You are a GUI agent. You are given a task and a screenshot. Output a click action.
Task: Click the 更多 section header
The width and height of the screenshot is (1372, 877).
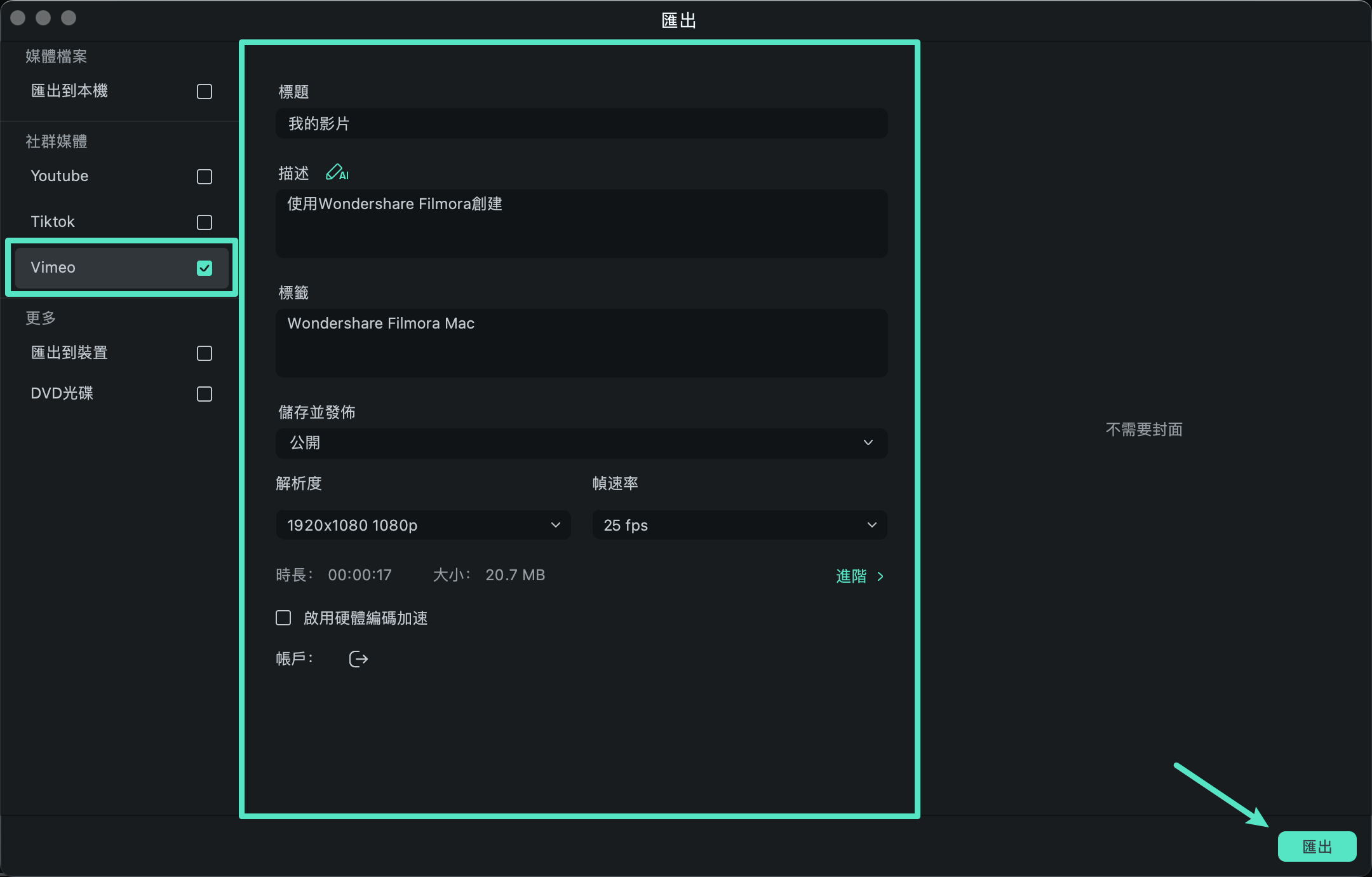point(41,318)
